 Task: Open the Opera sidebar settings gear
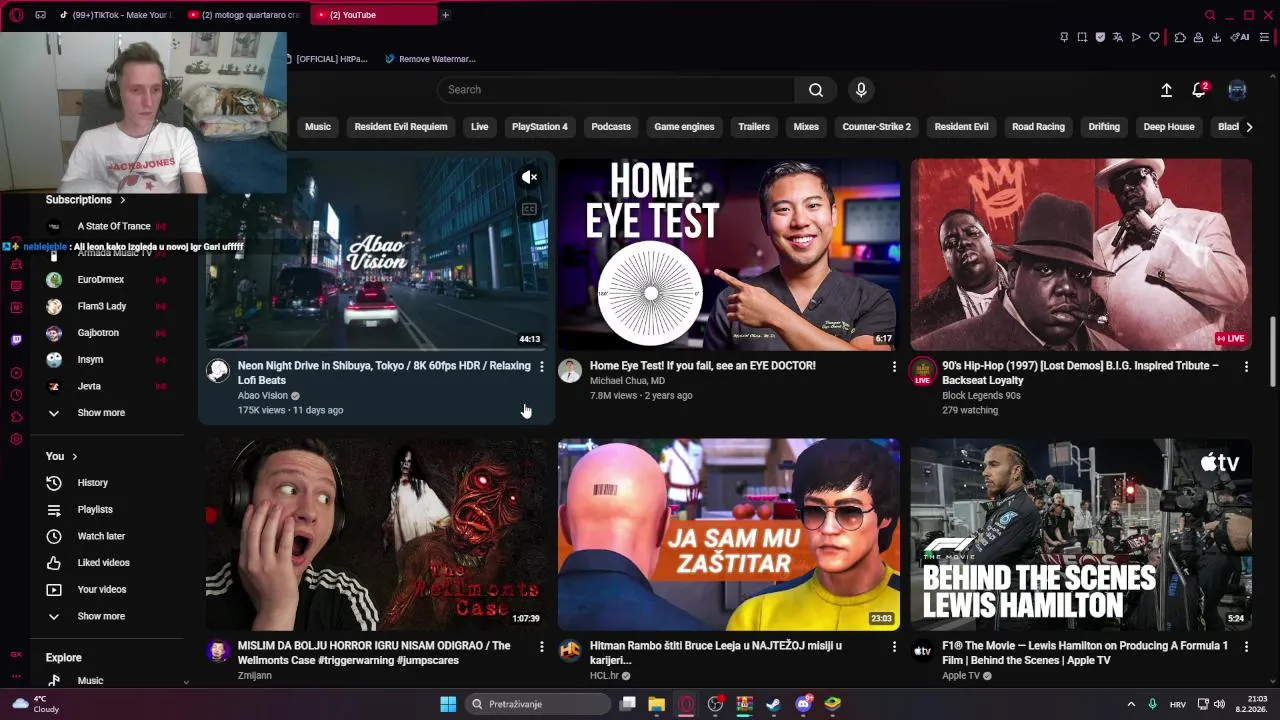[x=16, y=439]
